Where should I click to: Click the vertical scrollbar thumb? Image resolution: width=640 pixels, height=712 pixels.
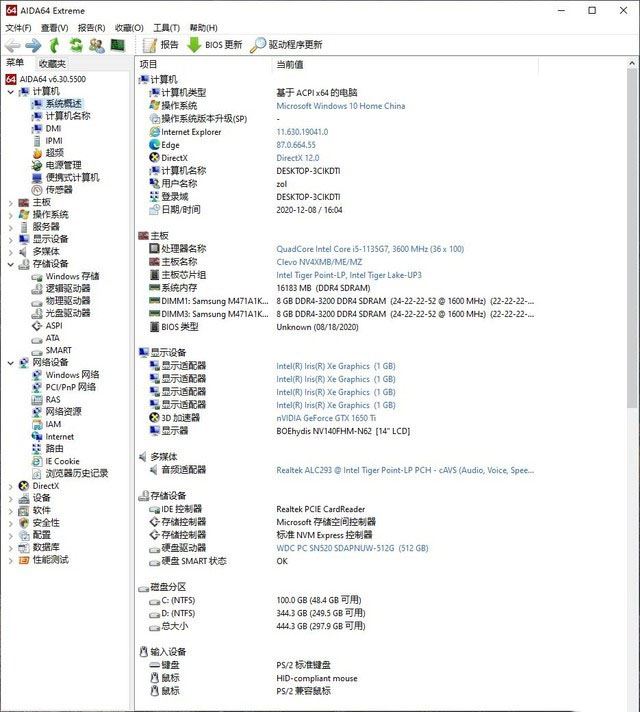[632, 238]
